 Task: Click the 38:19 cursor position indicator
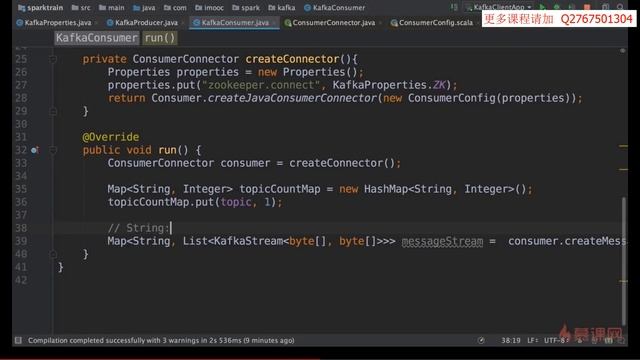pyautogui.click(x=511, y=340)
